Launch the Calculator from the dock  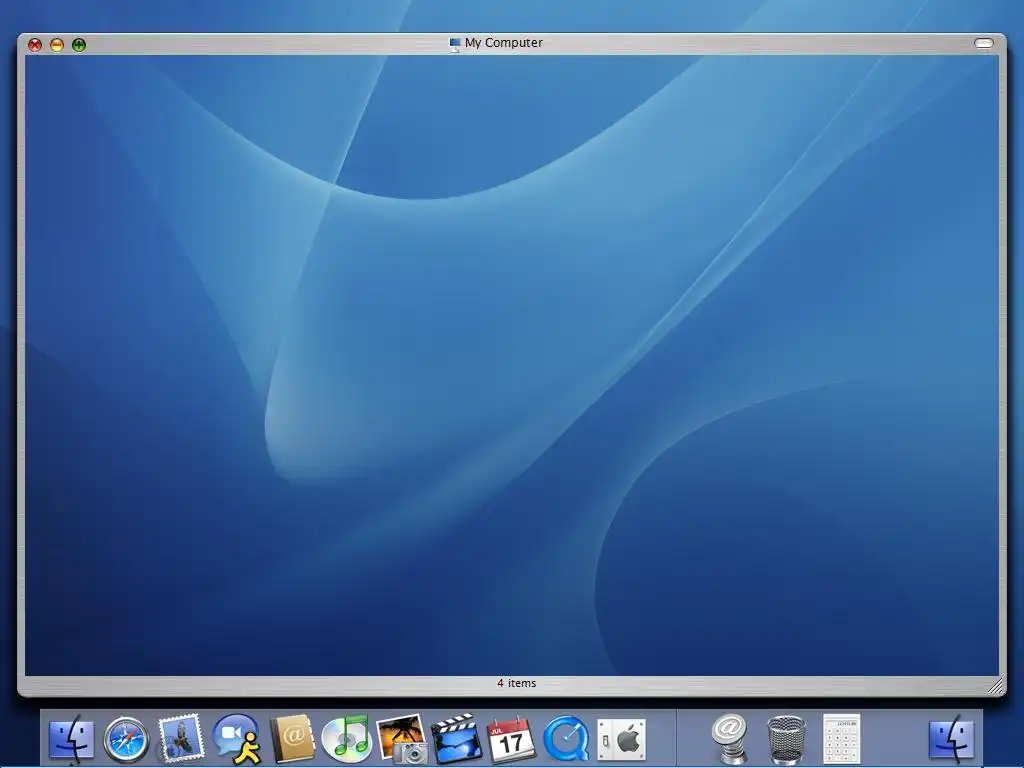pyautogui.click(x=842, y=739)
